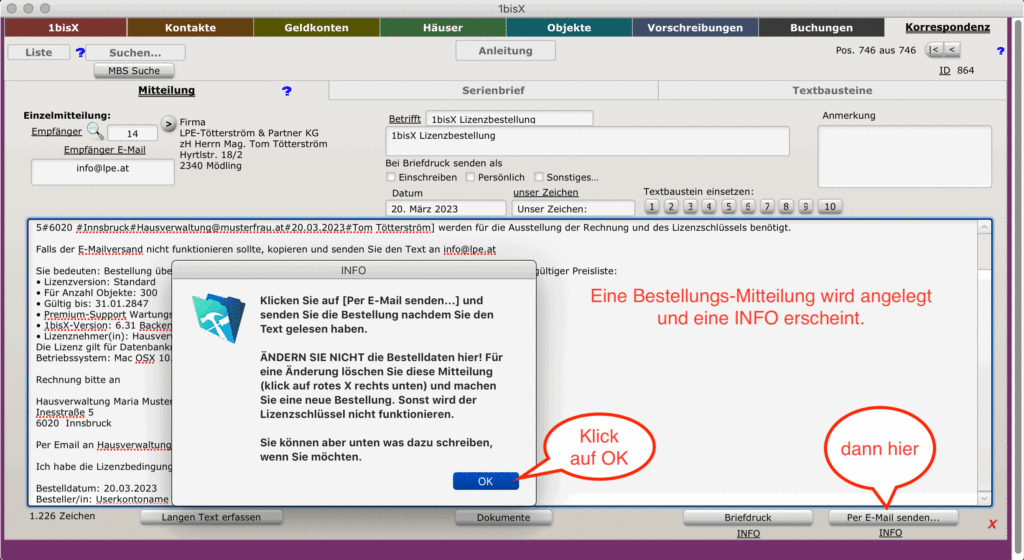Click the magnifier icon next to Empfänger
This screenshot has width=1024, height=560.
coord(94,130)
